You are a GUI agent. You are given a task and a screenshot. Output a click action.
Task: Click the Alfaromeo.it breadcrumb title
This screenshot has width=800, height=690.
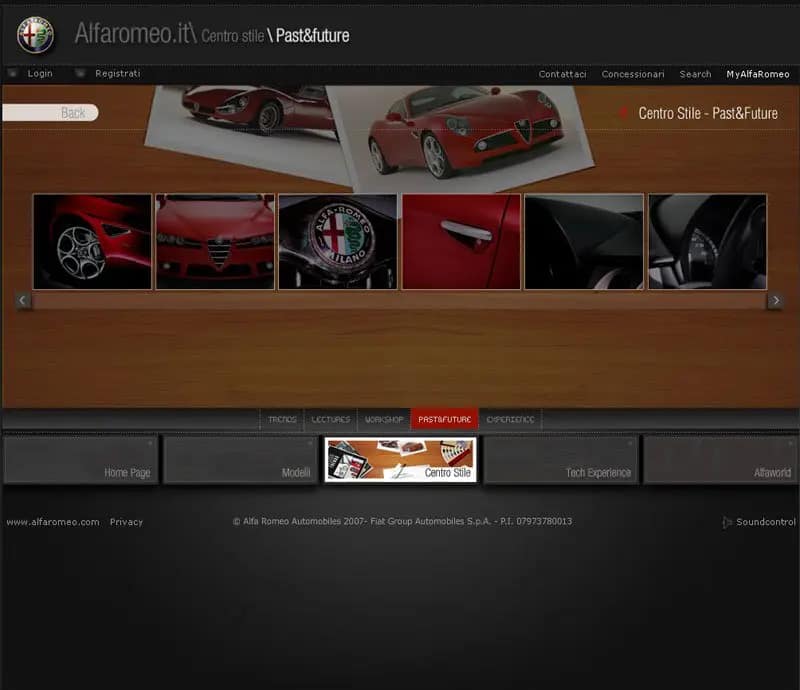tap(136, 33)
